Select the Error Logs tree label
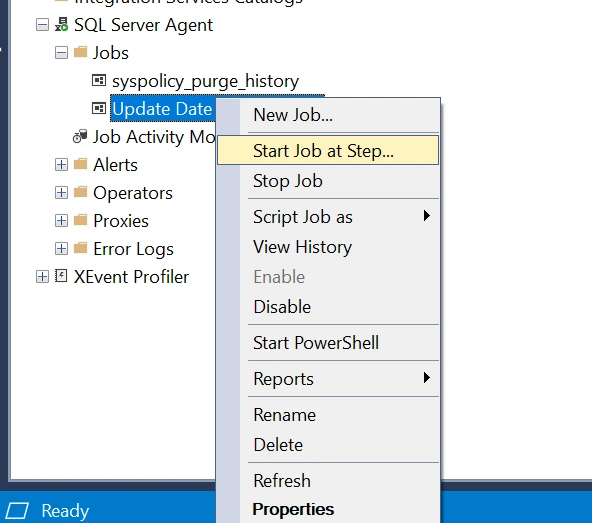 pos(133,249)
